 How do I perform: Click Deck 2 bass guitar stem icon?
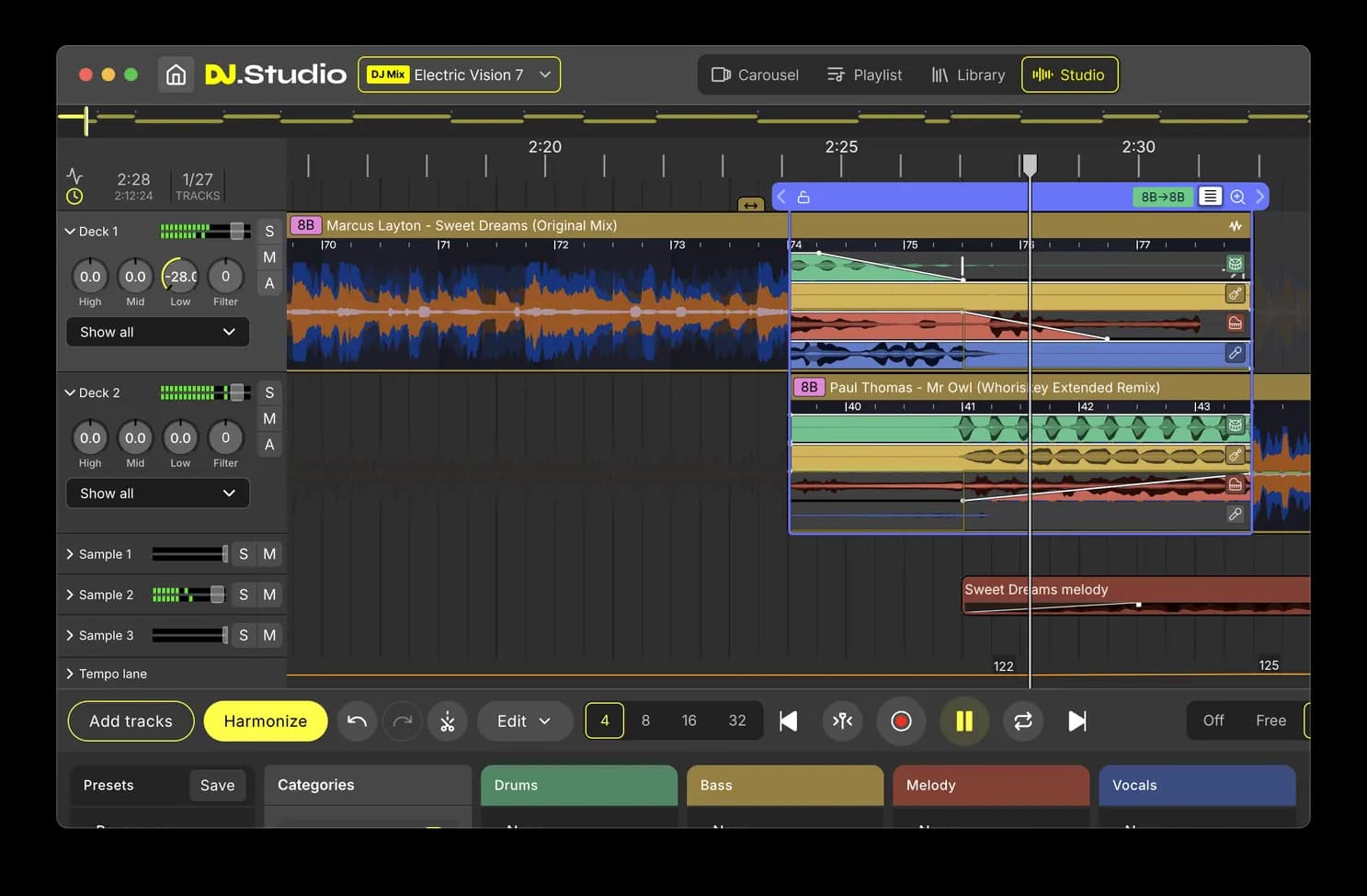(x=1236, y=455)
